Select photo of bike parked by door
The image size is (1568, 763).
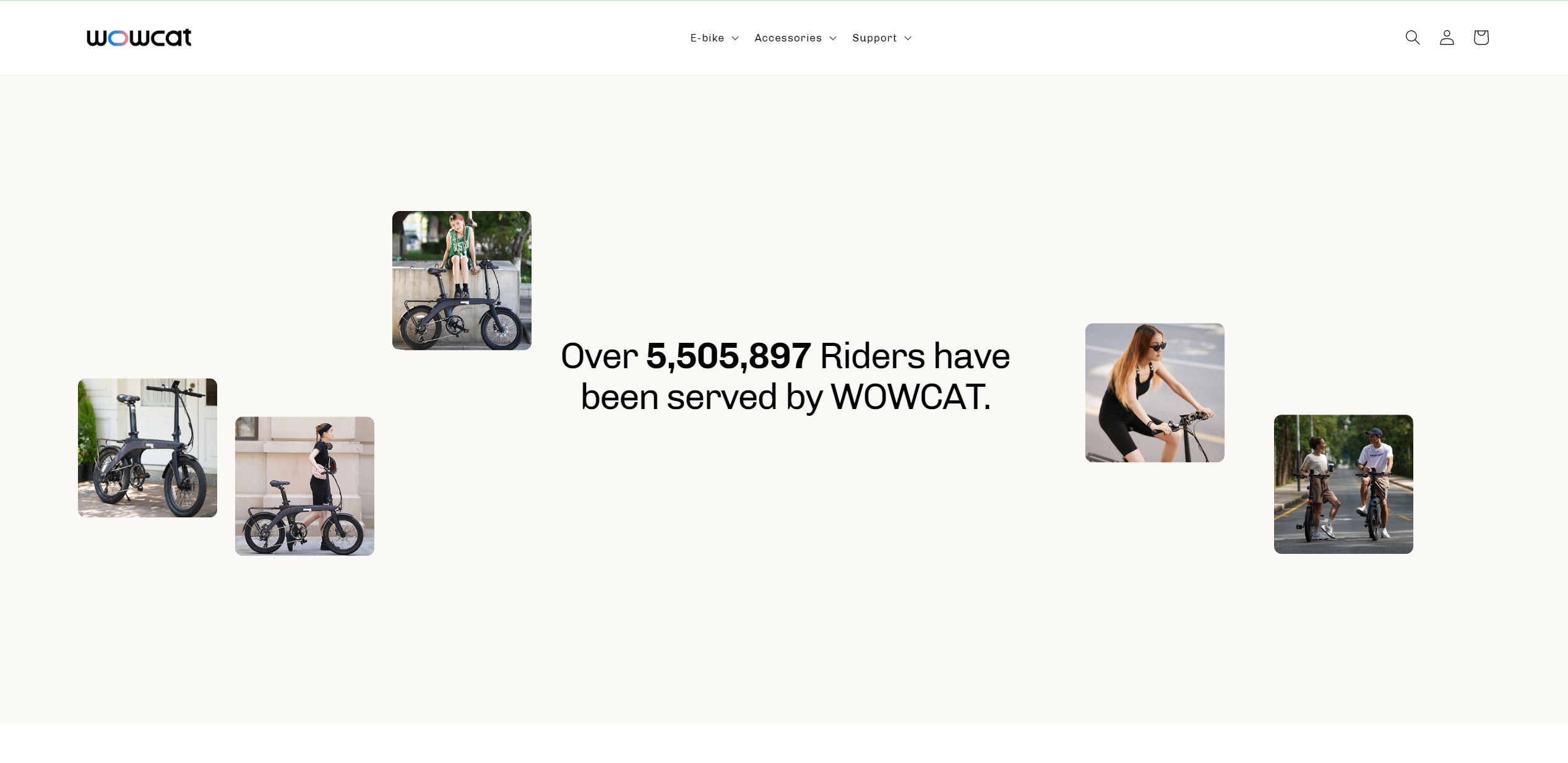pyautogui.click(x=147, y=448)
